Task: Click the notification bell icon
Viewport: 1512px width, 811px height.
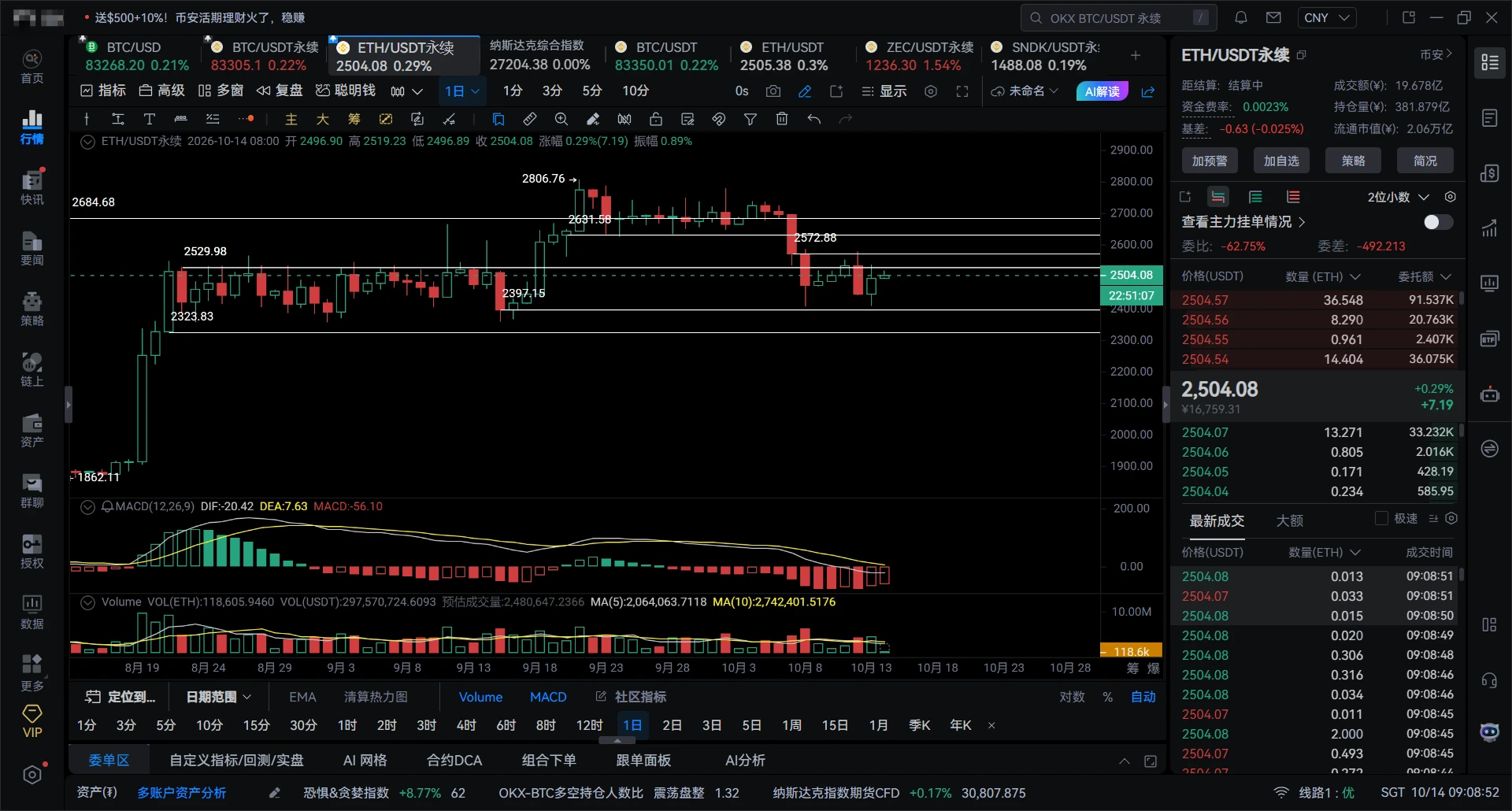Action: [1241, 17]
